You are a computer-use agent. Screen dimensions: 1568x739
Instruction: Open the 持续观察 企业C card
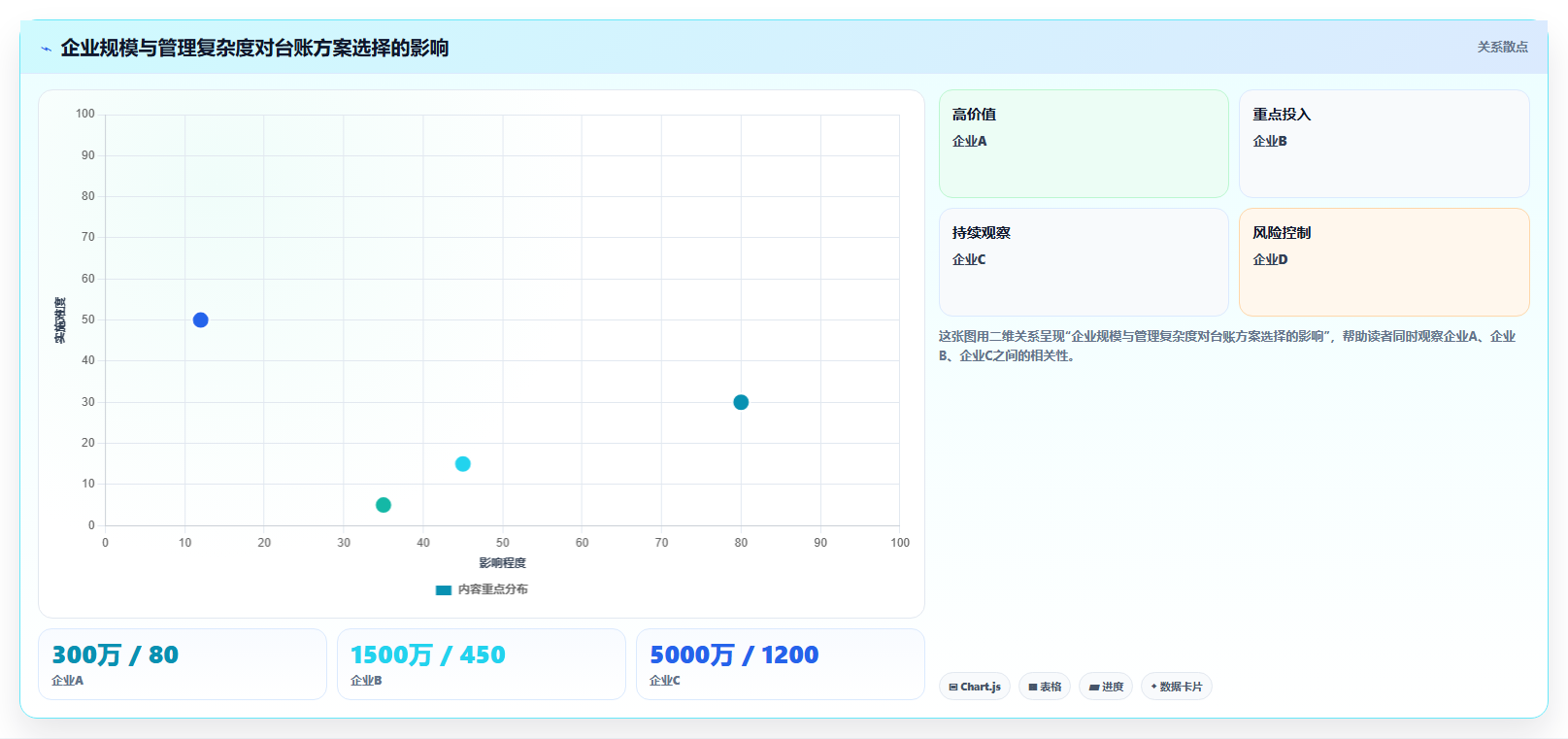tap(1084, 262)
